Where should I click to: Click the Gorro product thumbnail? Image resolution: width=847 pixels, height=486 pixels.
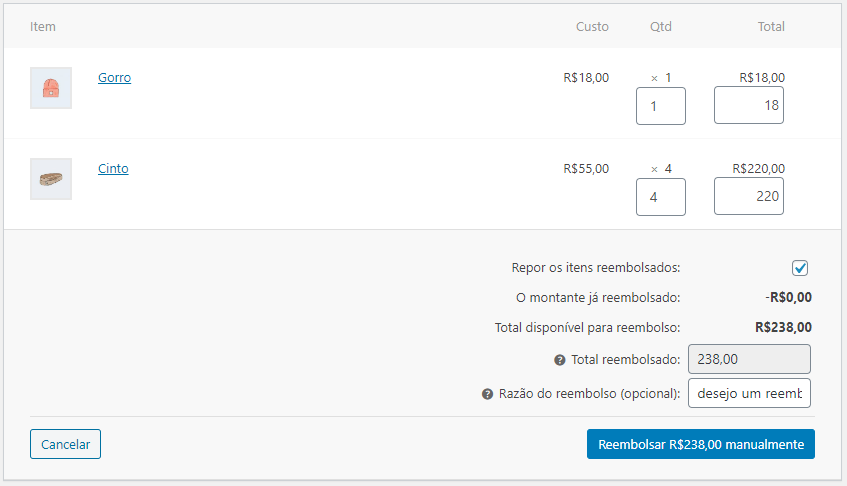(50, 88)
